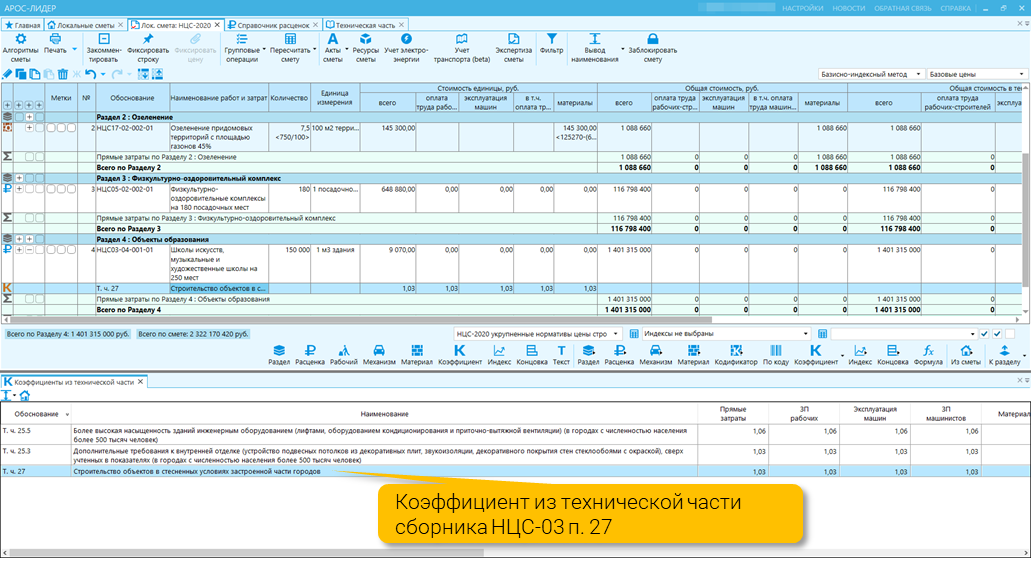The height and width of the screenshot is (564, 1031).
Task: Open НАСТРОЙКИ in title bar
Action: 802,9
